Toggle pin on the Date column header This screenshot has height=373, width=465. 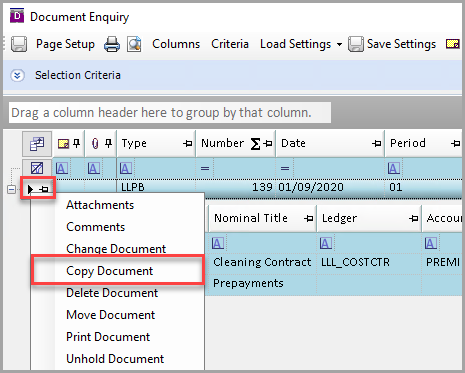coord(377,144)
